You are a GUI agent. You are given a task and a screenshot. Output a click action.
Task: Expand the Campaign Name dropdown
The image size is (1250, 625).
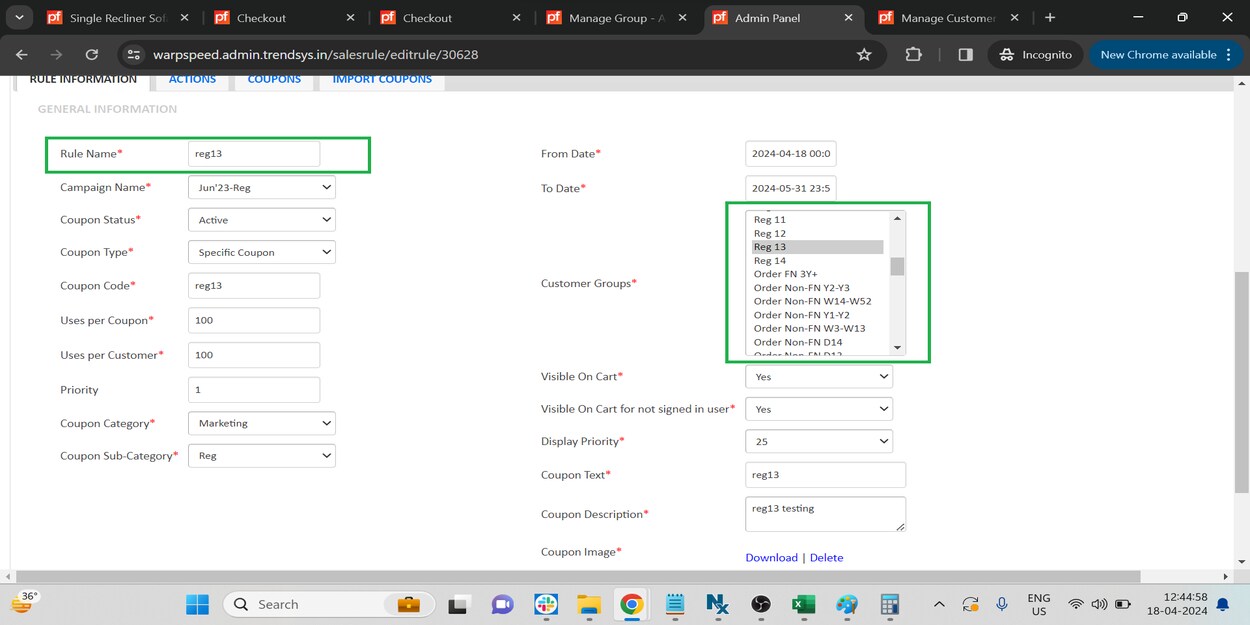pos(262,187)
